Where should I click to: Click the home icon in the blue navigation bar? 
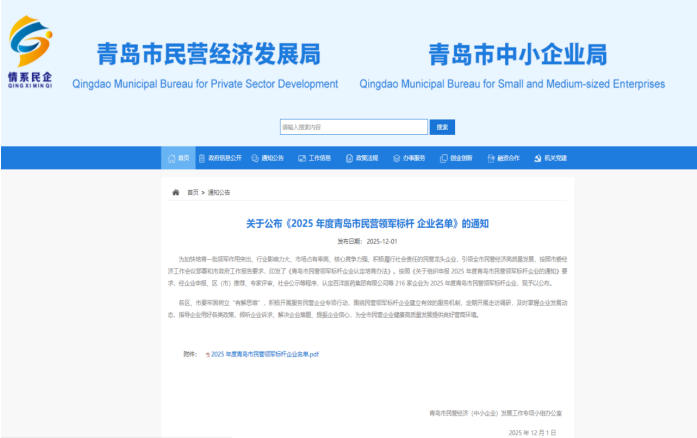pos(171,158)
